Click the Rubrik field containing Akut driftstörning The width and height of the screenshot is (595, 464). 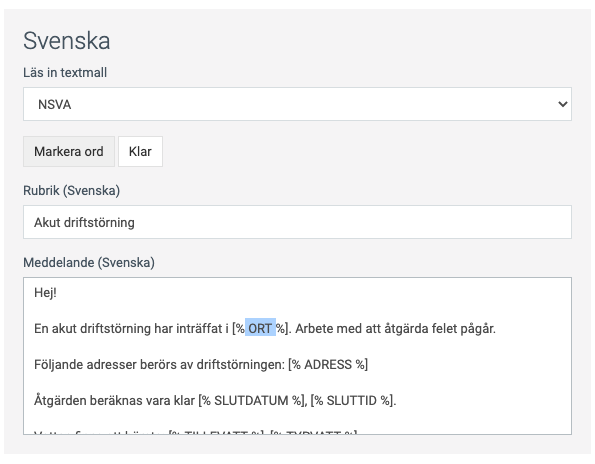[297, 222]
